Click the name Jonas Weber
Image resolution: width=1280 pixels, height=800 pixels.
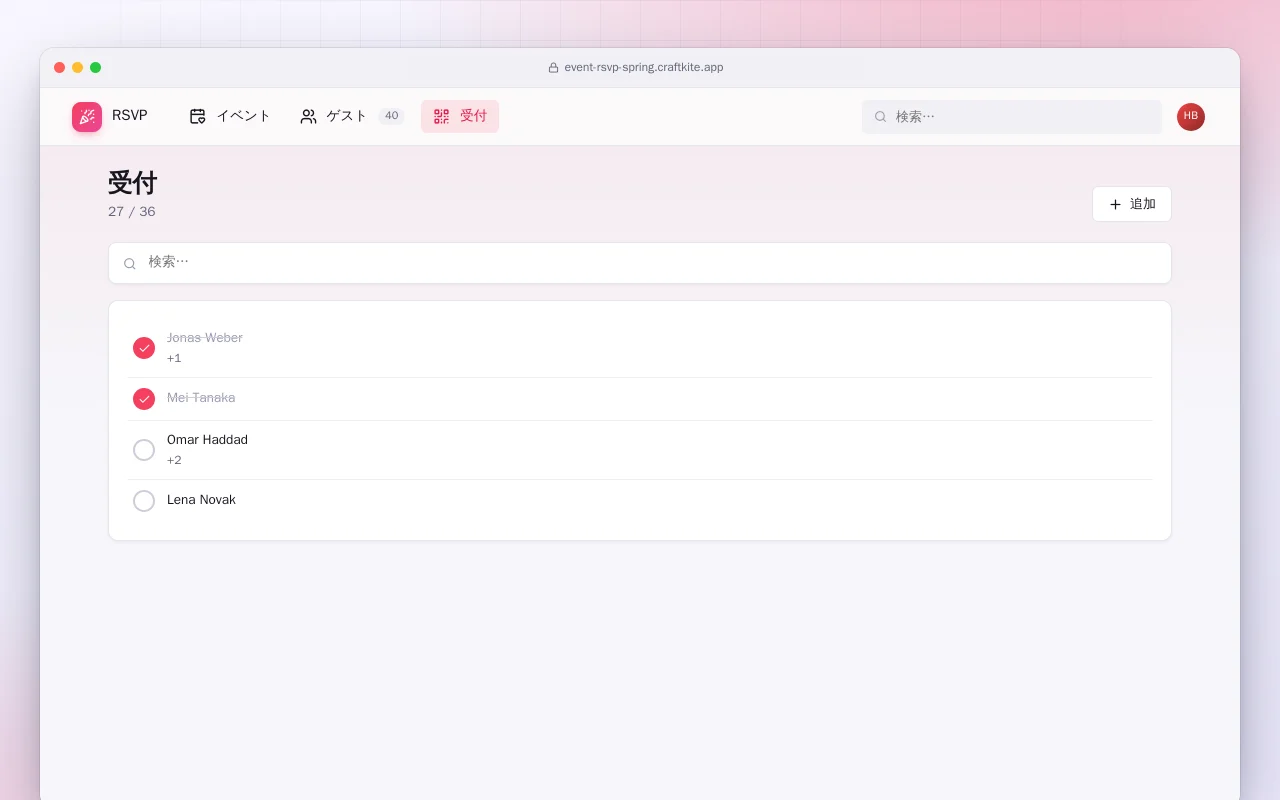(x=205, y=338)
